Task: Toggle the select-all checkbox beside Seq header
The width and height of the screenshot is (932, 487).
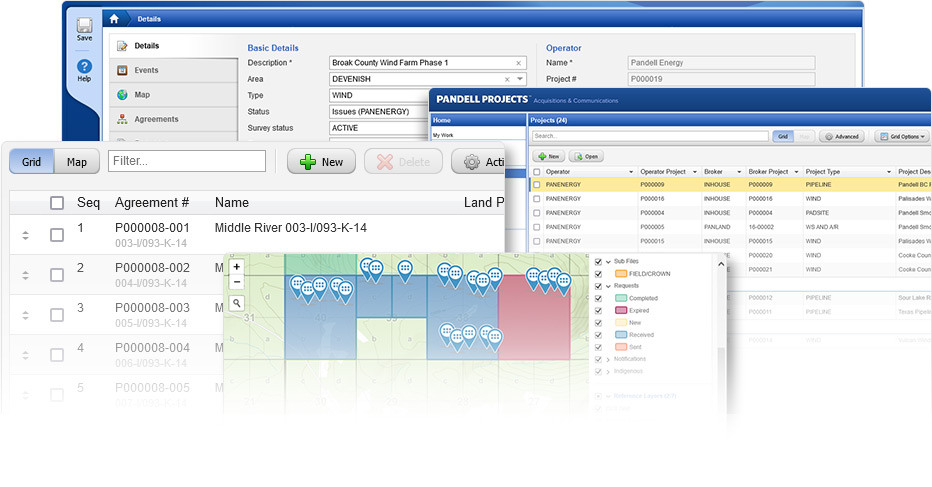Action: click(x=57, y=203)
